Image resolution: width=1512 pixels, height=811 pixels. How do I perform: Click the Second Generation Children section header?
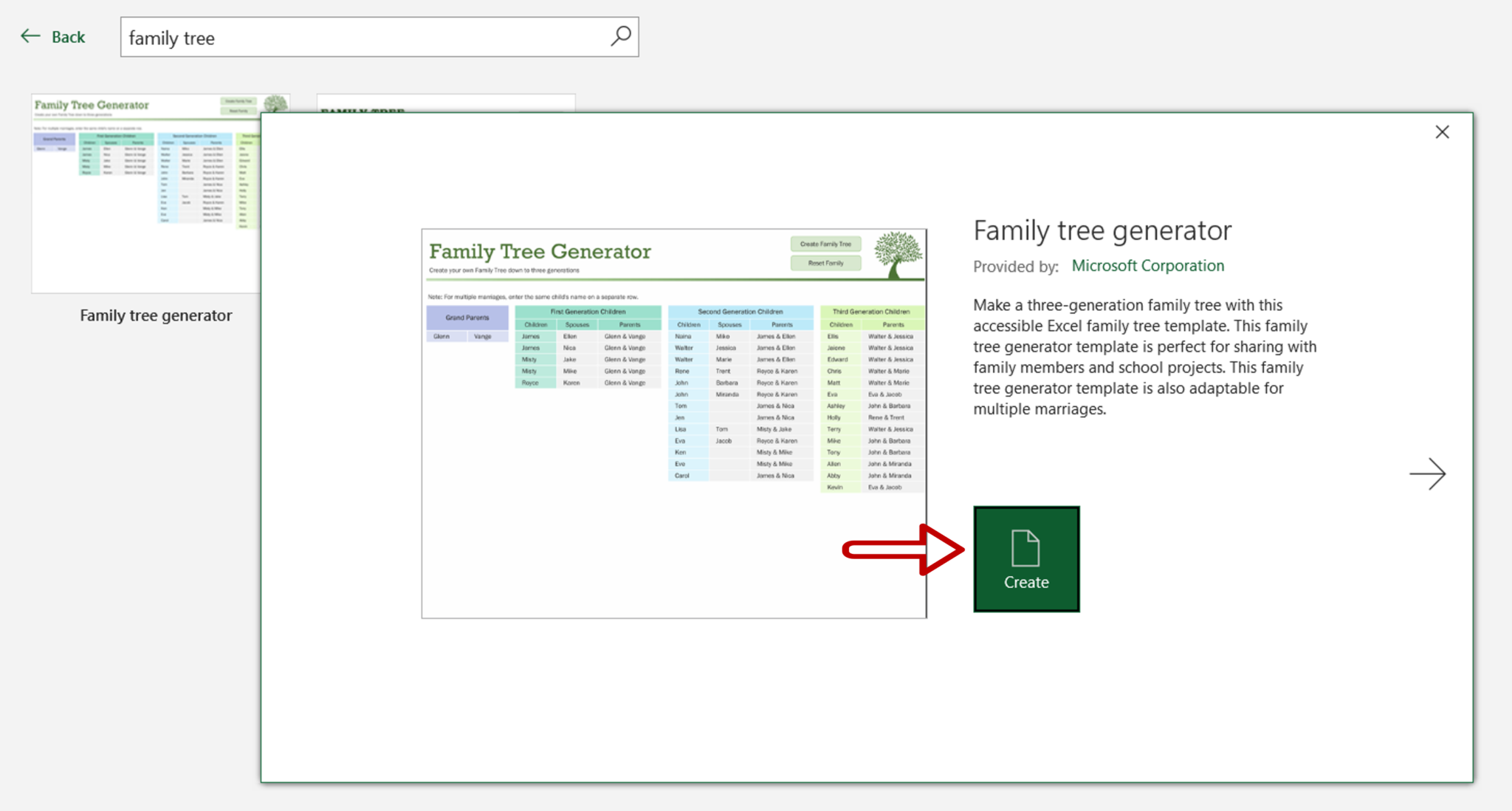741,311
